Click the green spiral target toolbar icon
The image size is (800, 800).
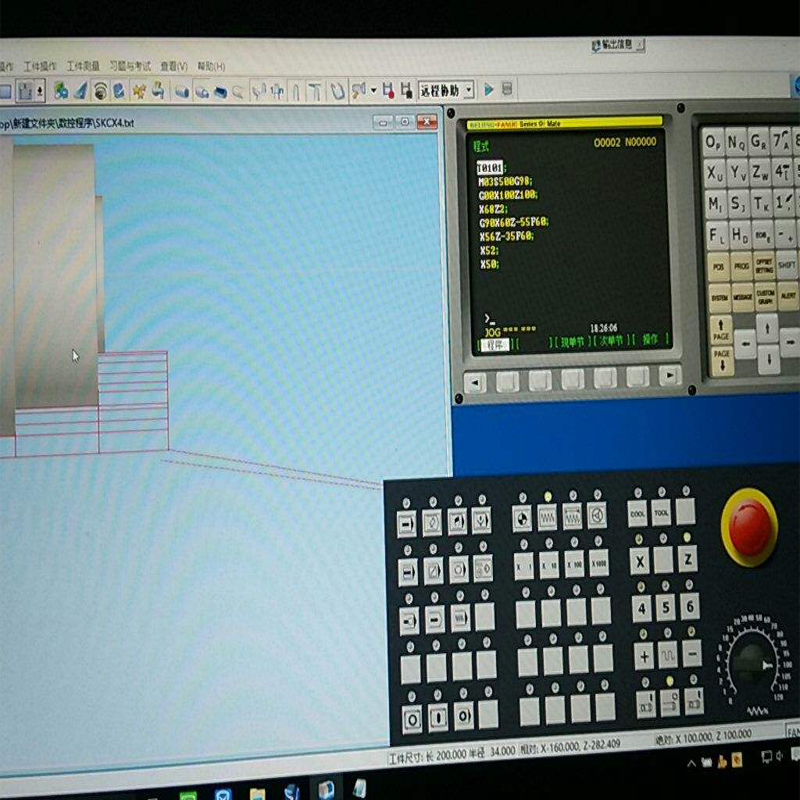[x=101, y=91]
